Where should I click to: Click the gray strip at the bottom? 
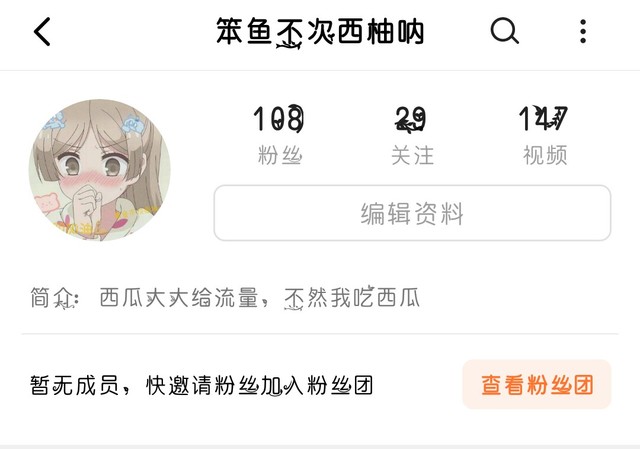tap(320, 447)
